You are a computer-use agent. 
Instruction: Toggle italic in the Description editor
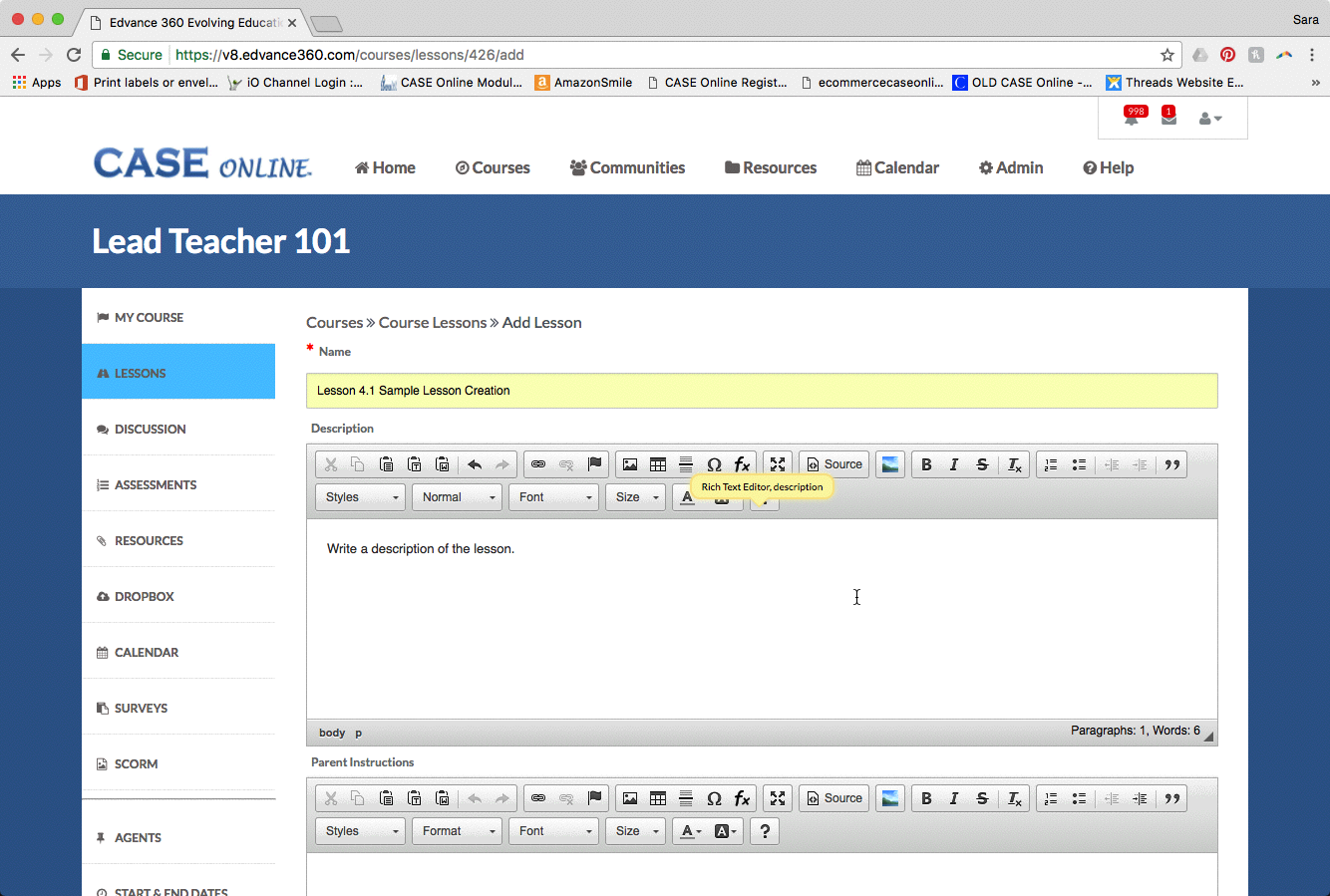[954, 464]
